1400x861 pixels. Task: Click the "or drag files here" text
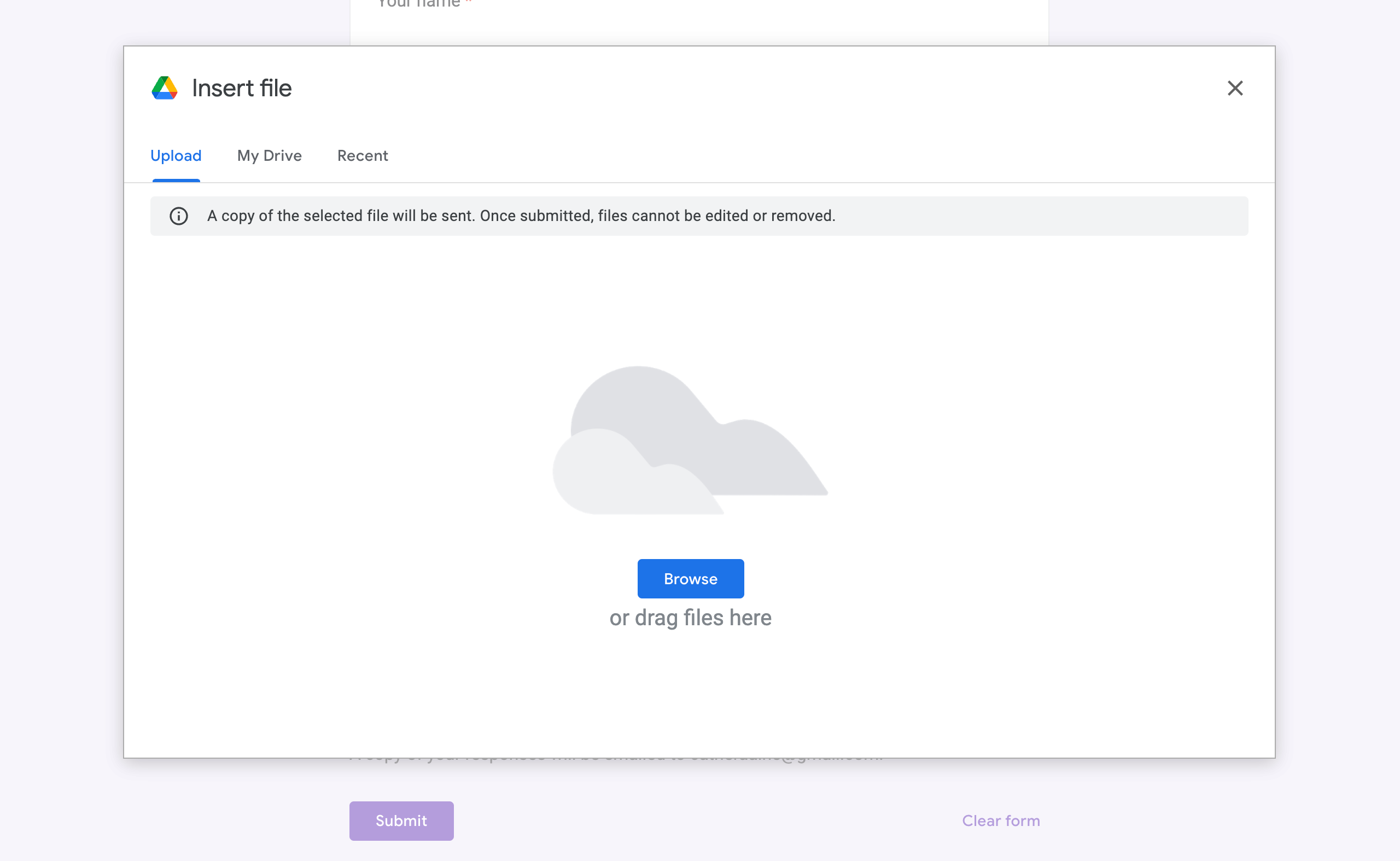click(x=690, y=618)
